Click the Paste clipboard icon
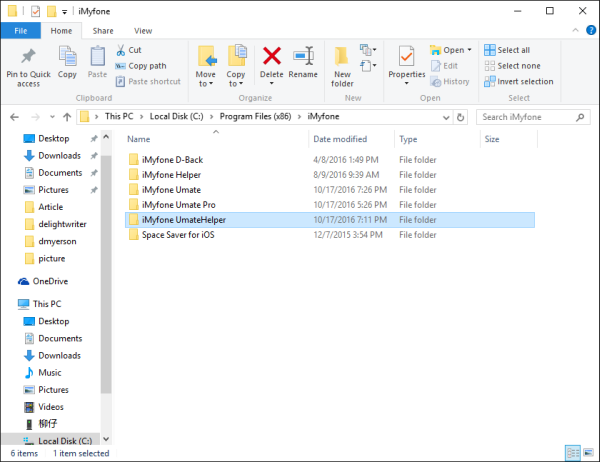This screenshot has height=462, width=600. pyautogui.click(x=97, y=57)
